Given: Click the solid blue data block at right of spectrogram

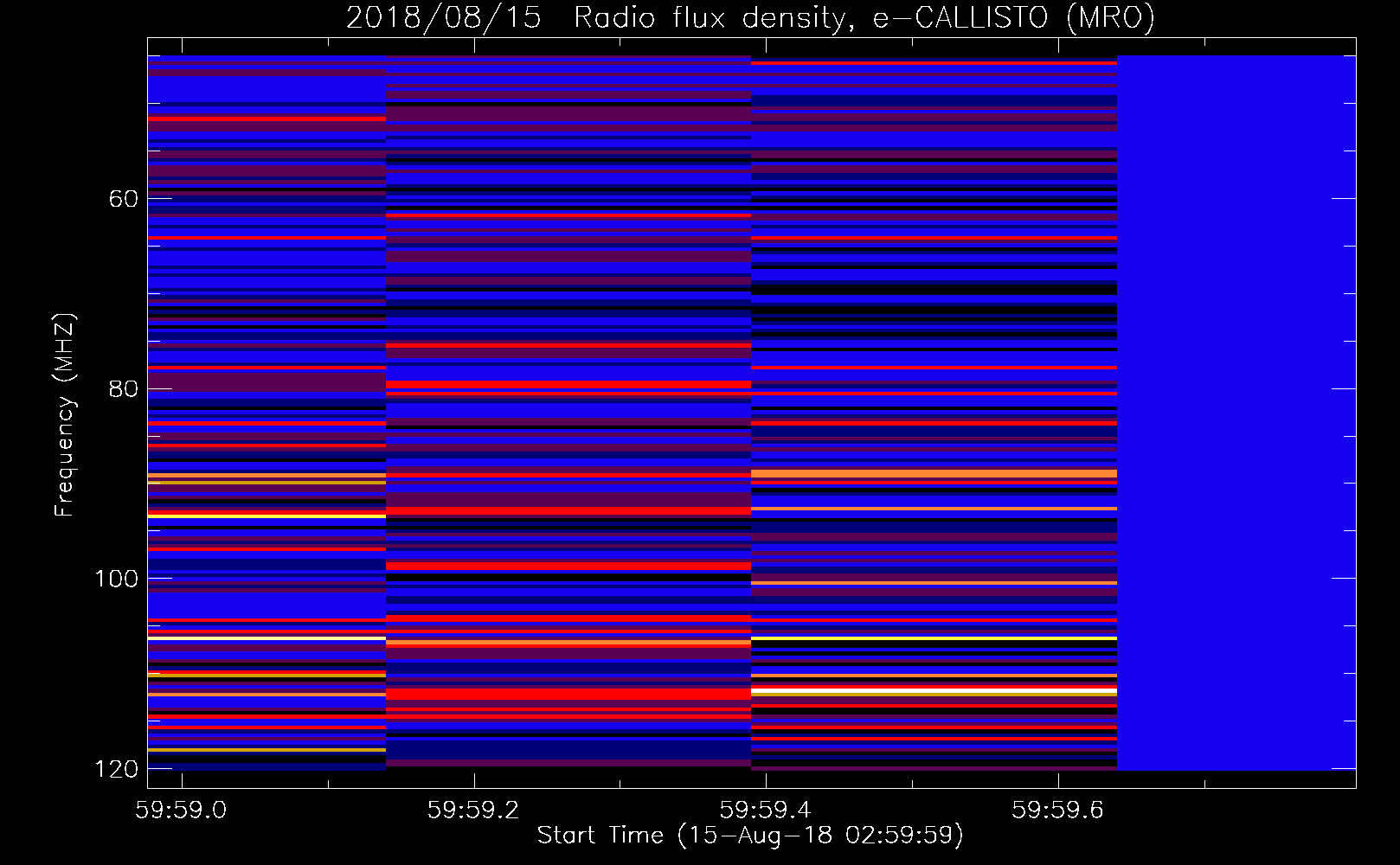Looking at the screenshot, I should click(1236, 413).
